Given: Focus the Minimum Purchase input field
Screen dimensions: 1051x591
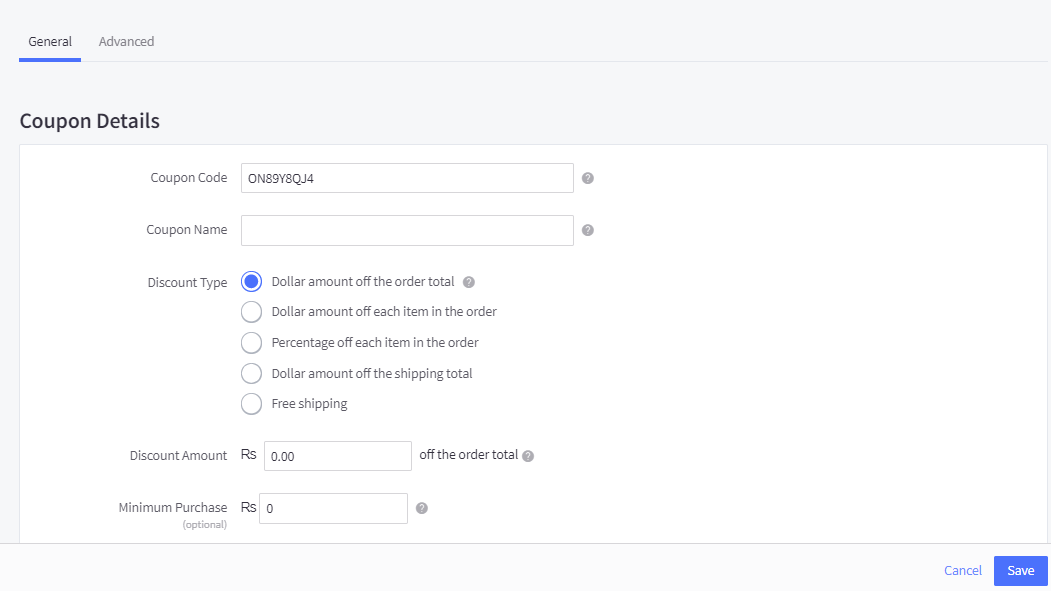Looking at the screenshot, I should coord(333,508).
